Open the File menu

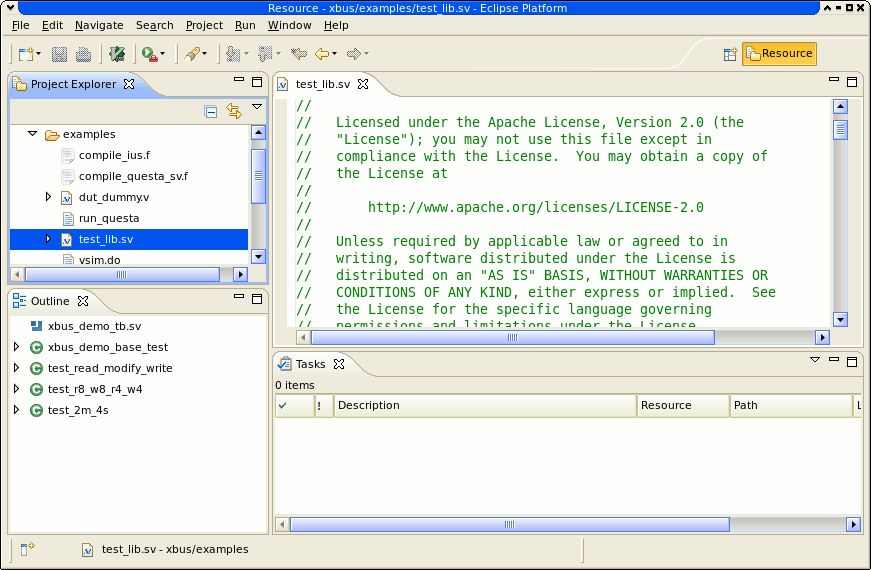click(21, 25)
